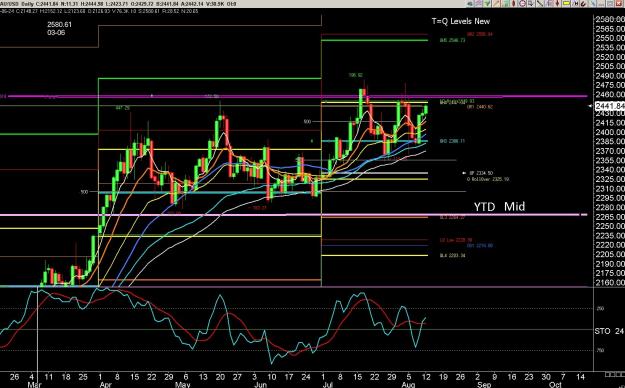
Task: Click the 2265.0 price axis value
Action: tap(610, 217)
